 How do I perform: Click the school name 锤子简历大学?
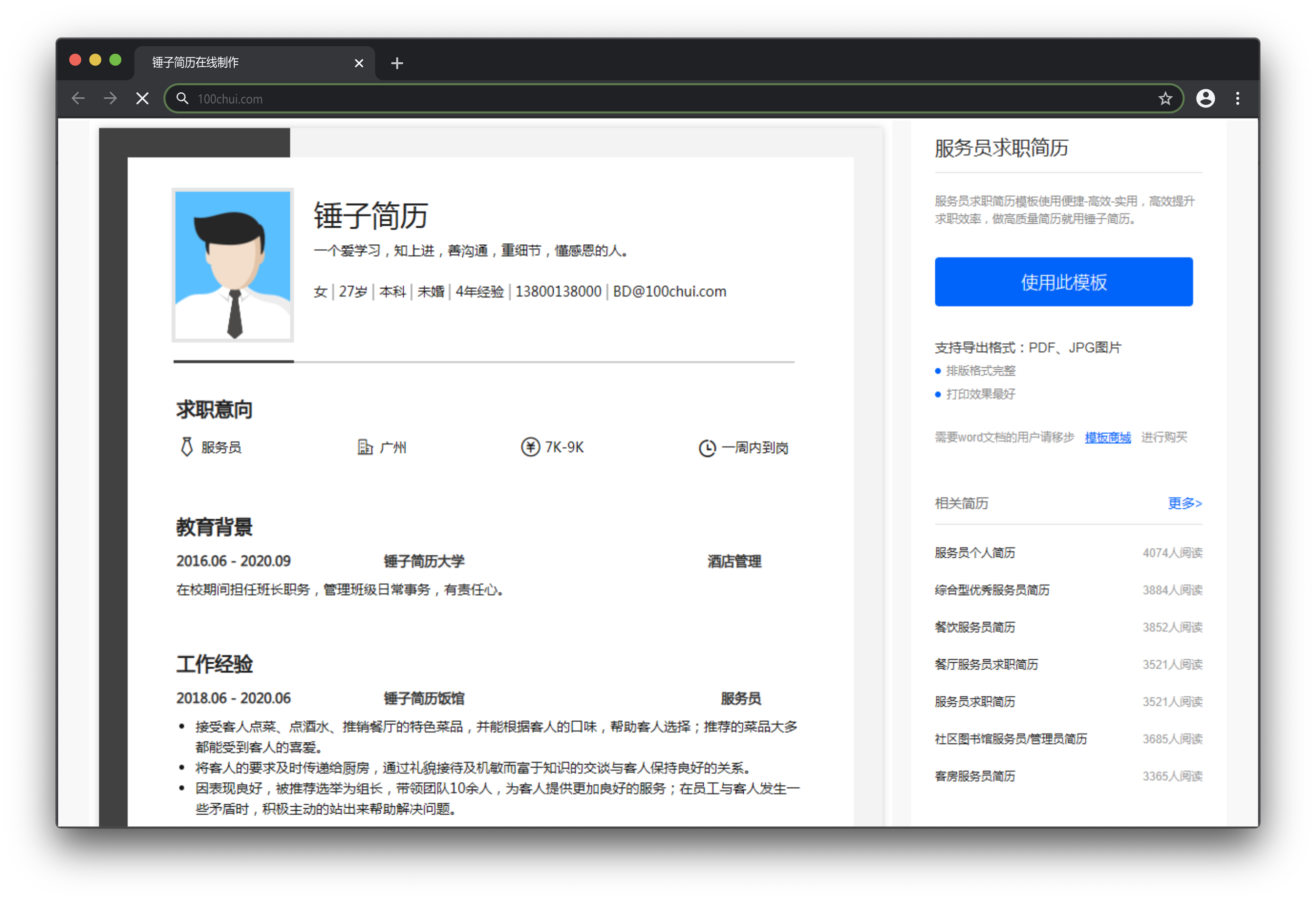point(424,561)
